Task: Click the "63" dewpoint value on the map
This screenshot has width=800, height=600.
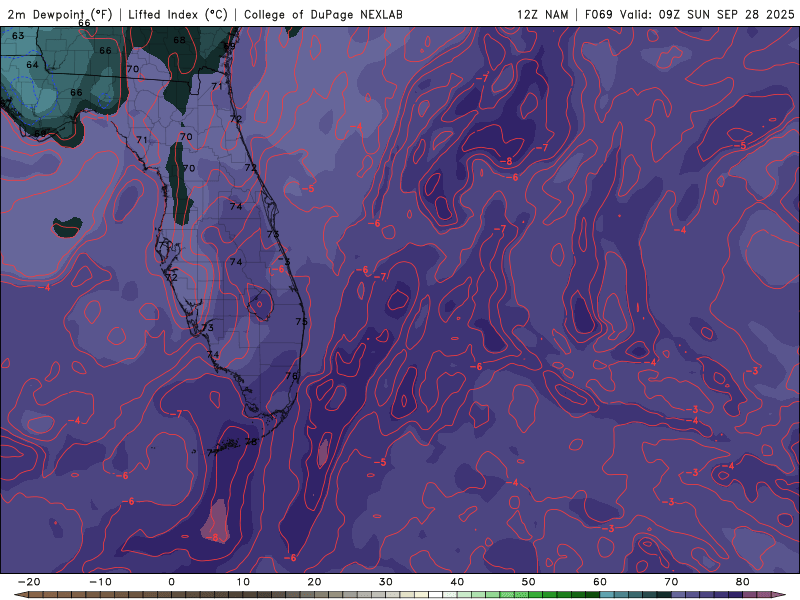Action: tap(18, 36)
